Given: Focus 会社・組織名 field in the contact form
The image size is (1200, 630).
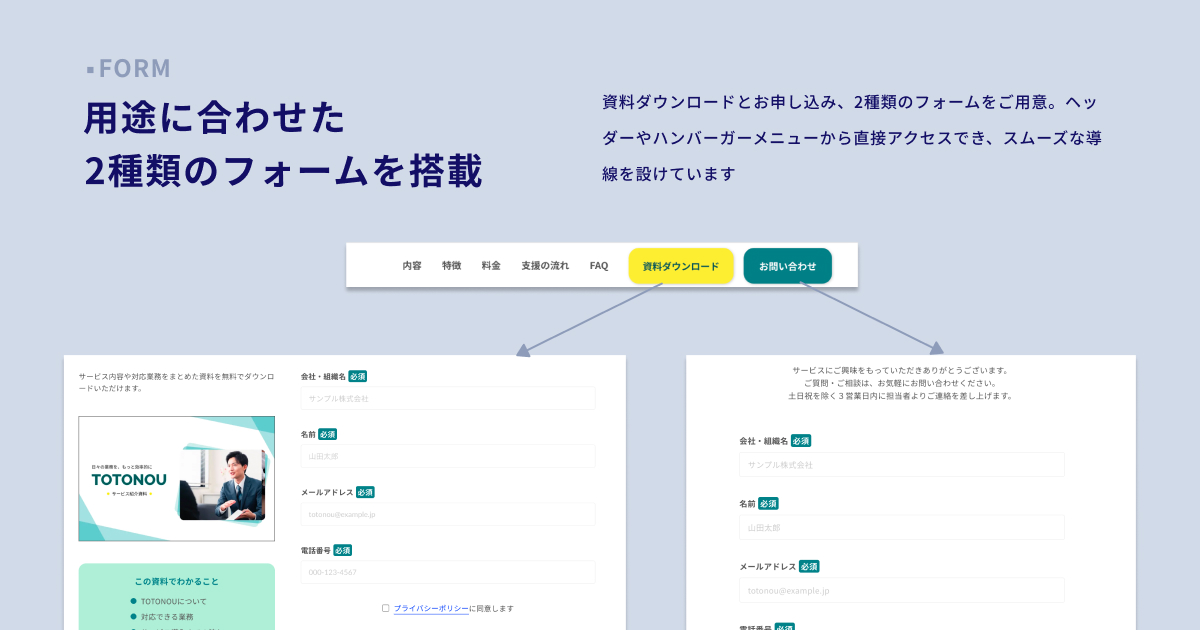Looking at the screenshot, I should (x=902, y=464).
